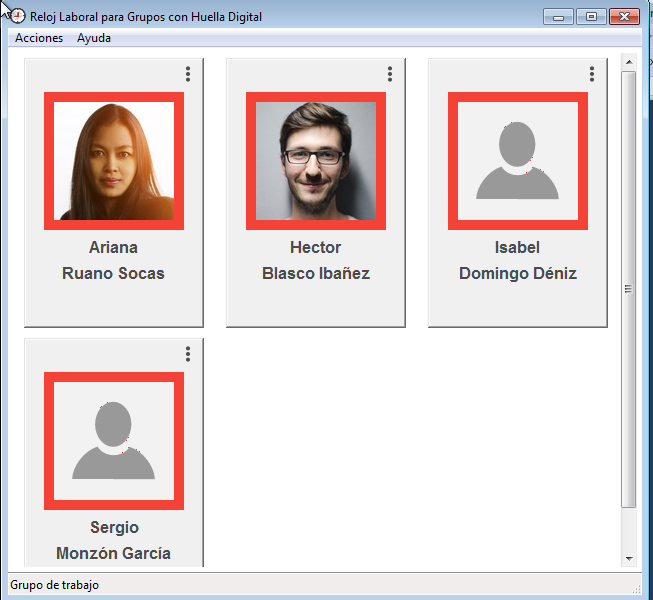Click the clock application icon in title bar
This screenshot has height=600, width=653.
(17, 16)
